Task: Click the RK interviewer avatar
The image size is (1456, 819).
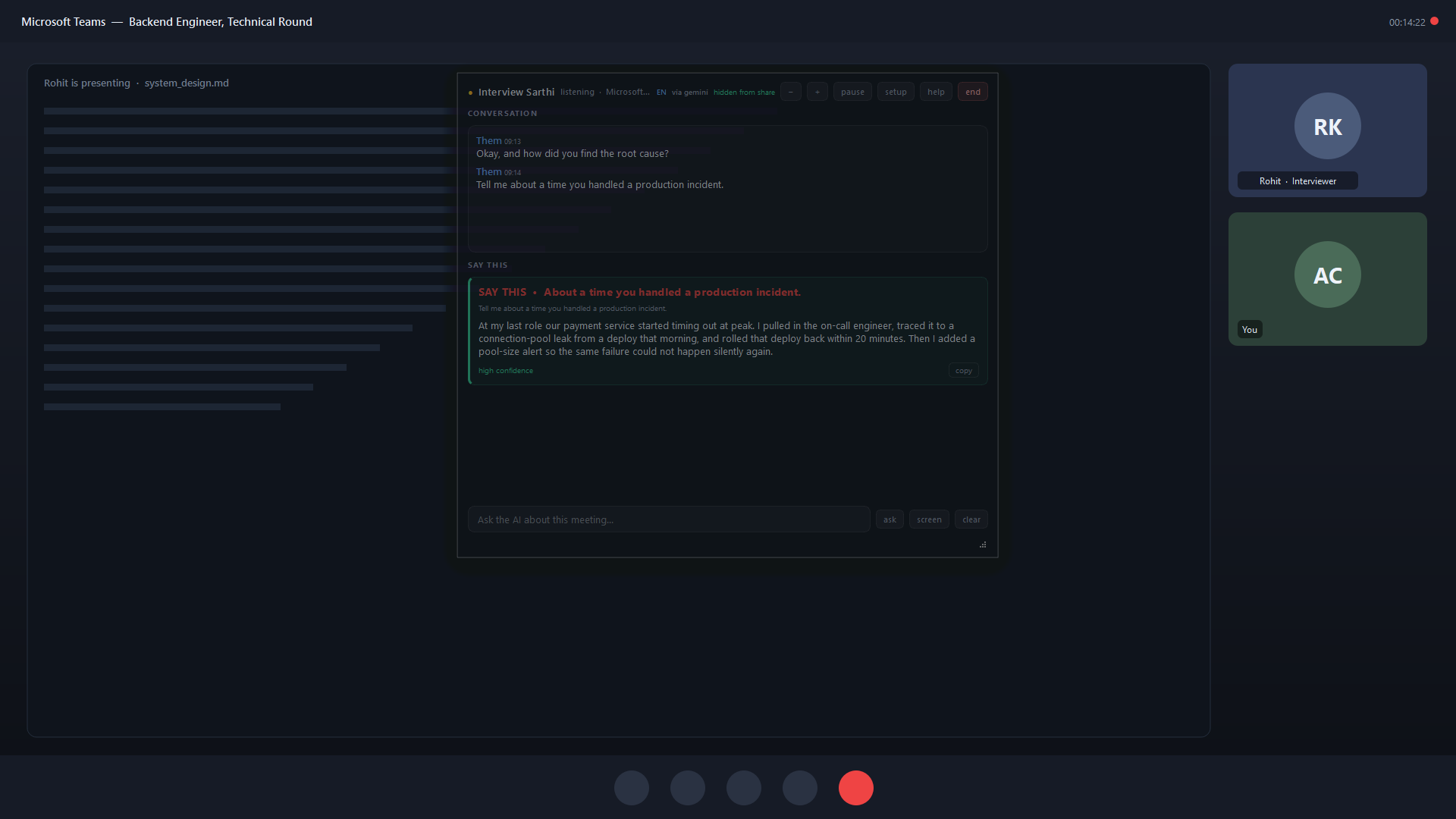Action: point(1327,126)
